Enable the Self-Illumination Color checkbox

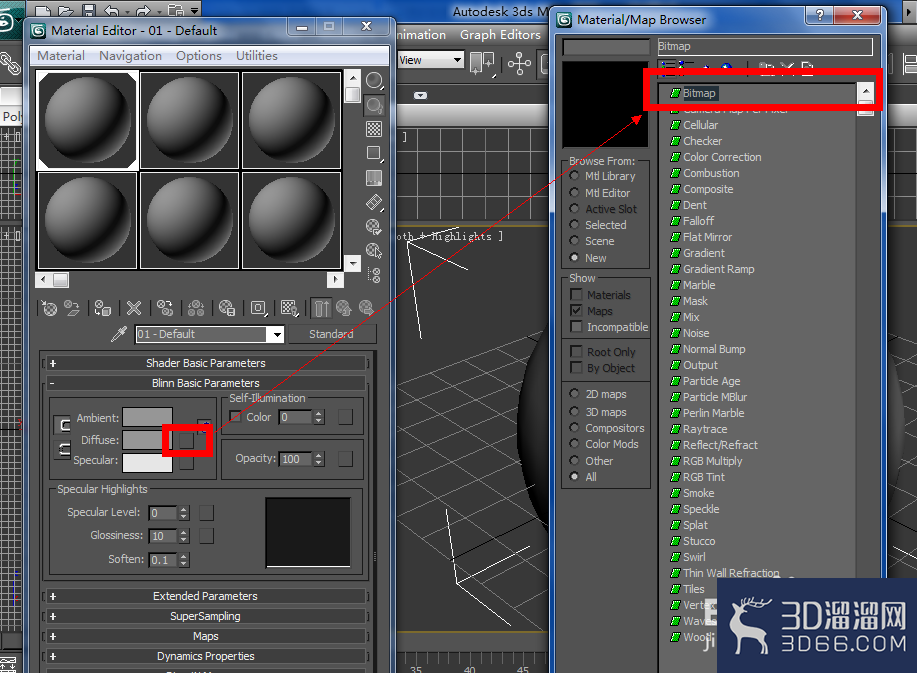click(x=235, y=417)
